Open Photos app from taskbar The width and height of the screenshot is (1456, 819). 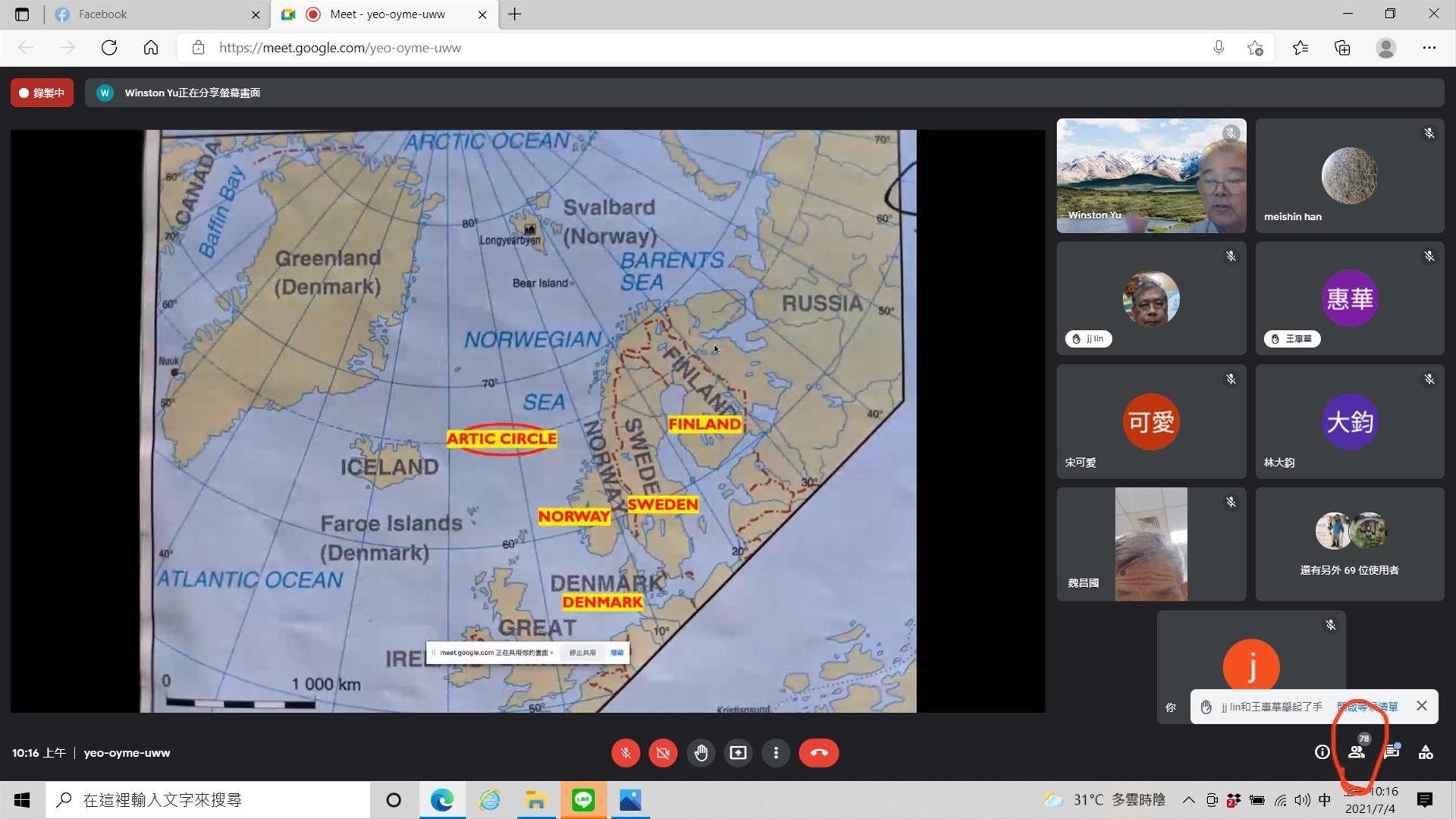630,800
